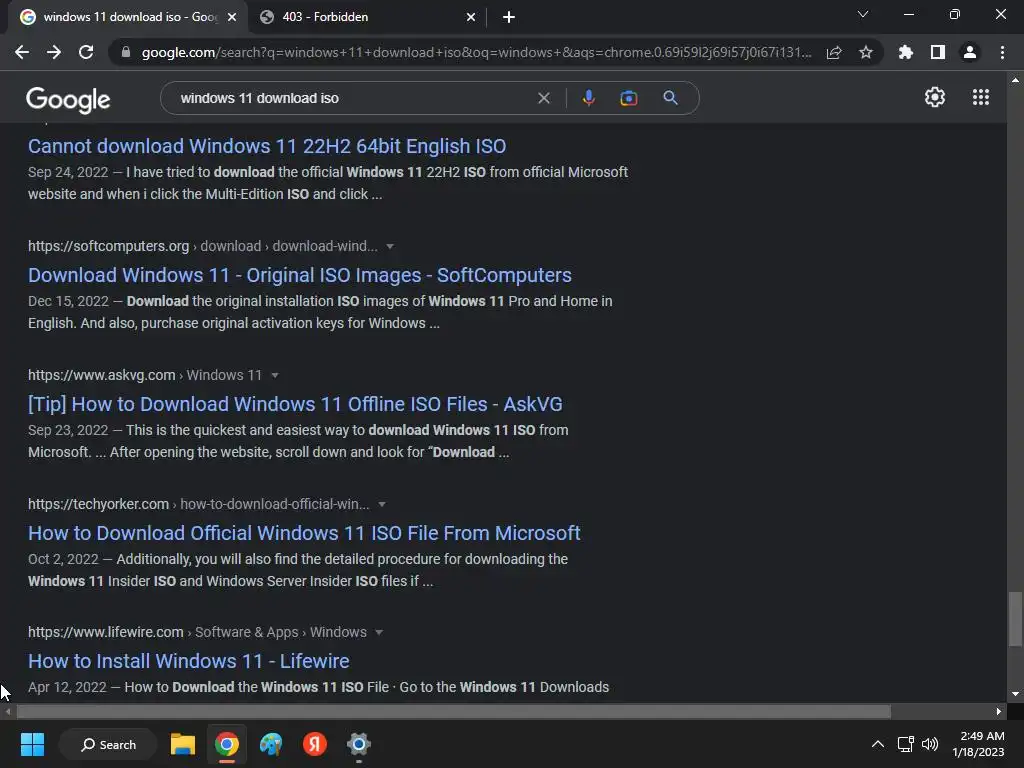Open the Chrome extensions puzzle menu

click(906, 52)
